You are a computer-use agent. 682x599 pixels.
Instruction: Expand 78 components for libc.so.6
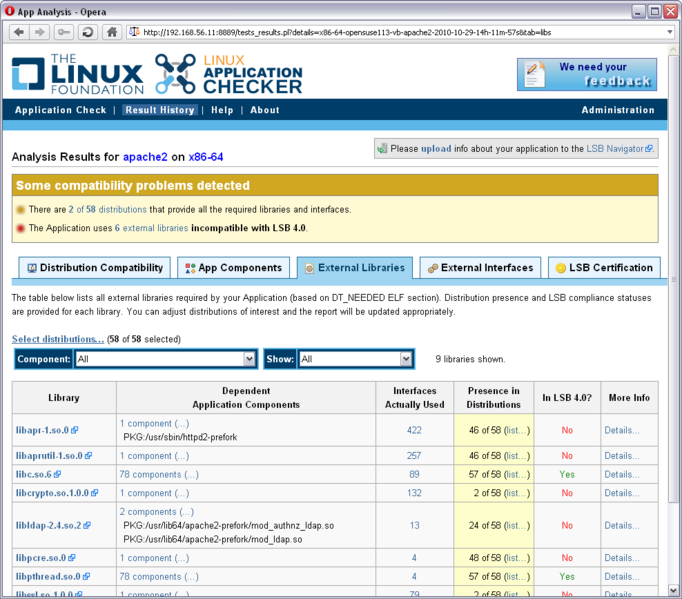[159, 475]
